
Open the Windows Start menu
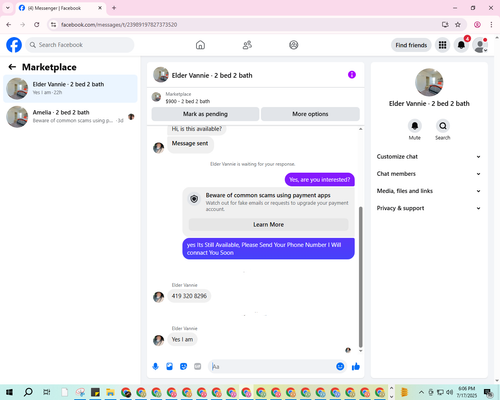coord(10,392)
